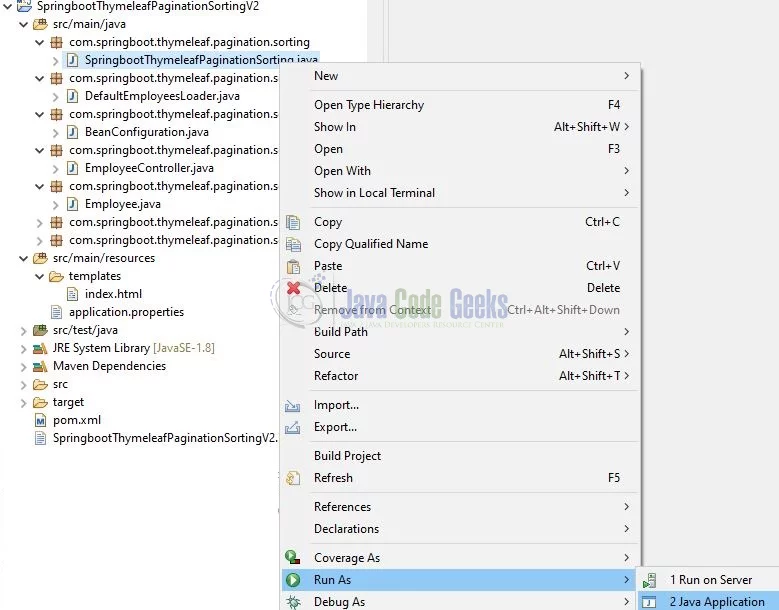This screenshot has height=610, width=779.
Task: Click the Employee.java file icon
Action: click(x=73, y=204)
